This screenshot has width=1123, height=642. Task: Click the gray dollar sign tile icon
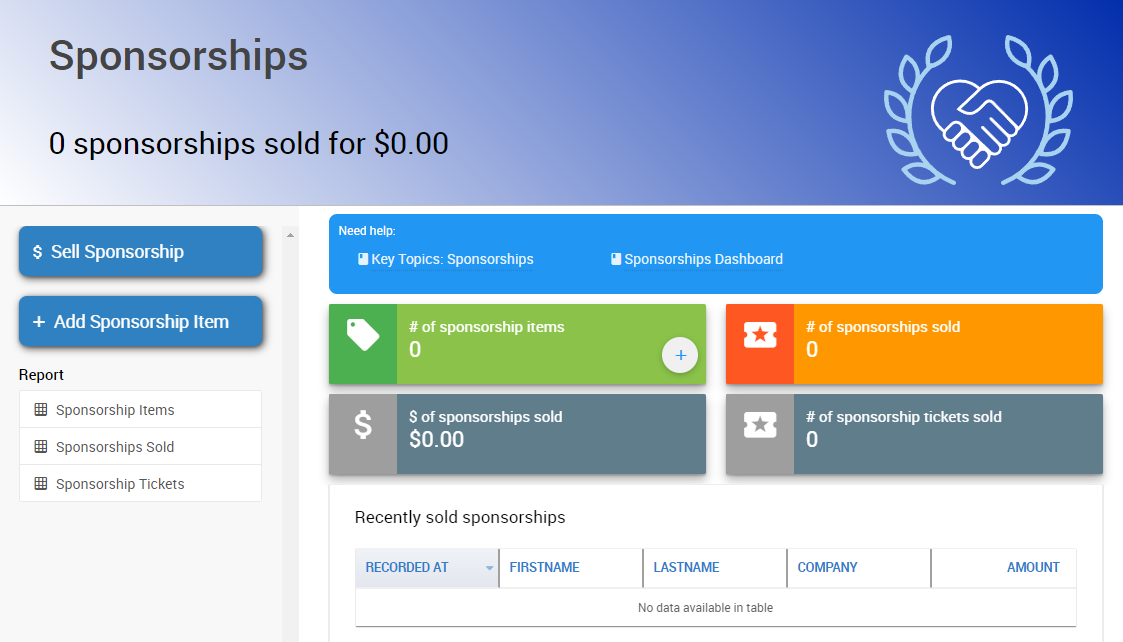[362, 425]
